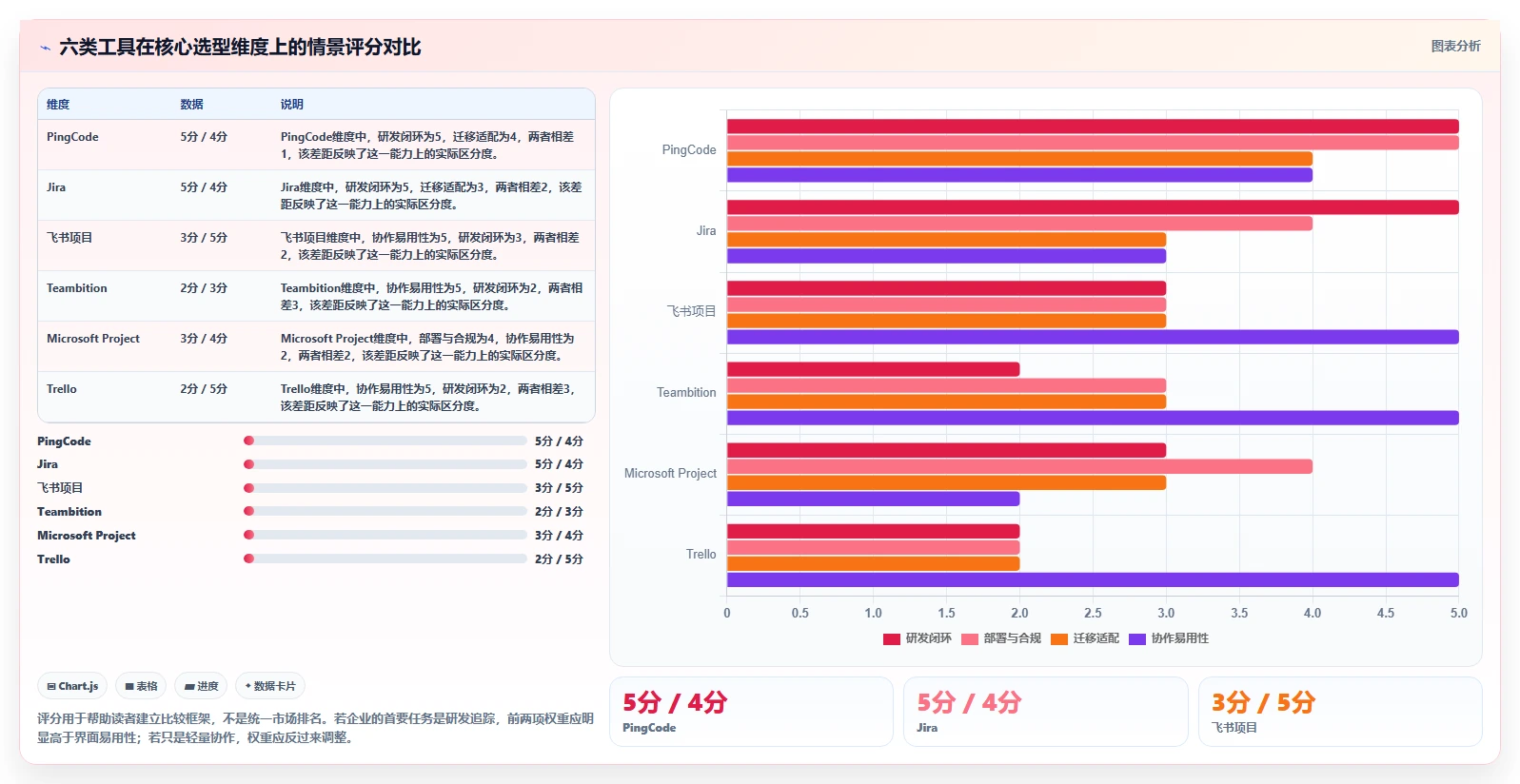Open the Jira 5分 / 4分 data card

pyautogui.click(x=1046, y=712)
